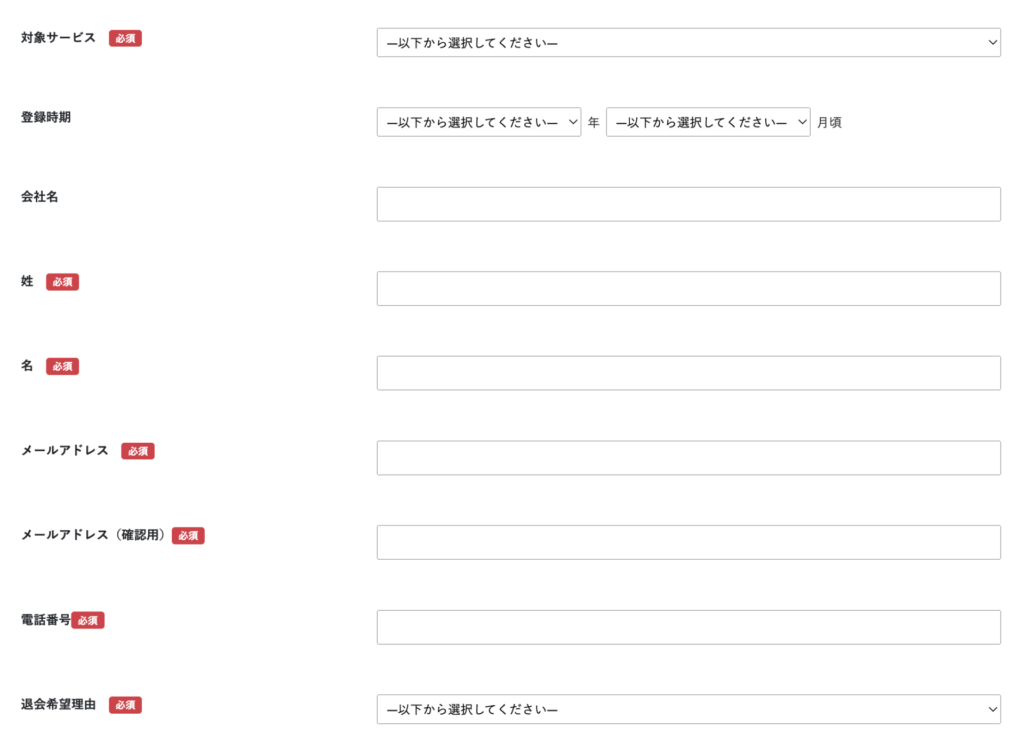
Task: Click the 必須 badge beside メールアドレス
Action: (x=138, y=451)
